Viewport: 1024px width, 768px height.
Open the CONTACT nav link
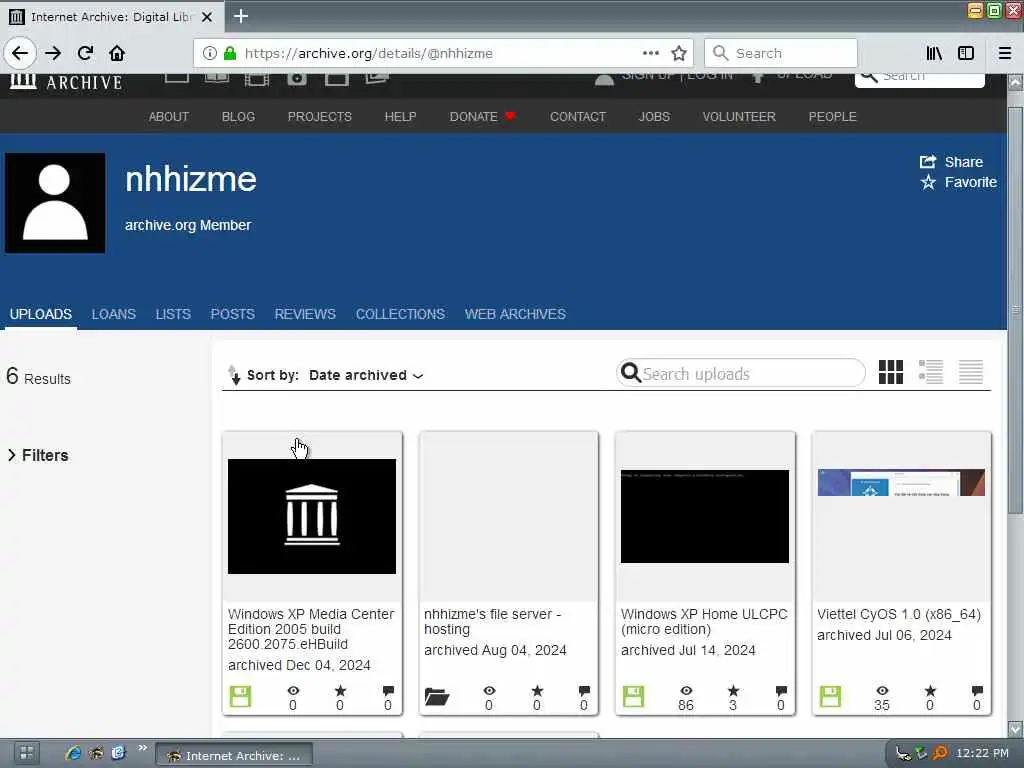(x=578, y=117)
